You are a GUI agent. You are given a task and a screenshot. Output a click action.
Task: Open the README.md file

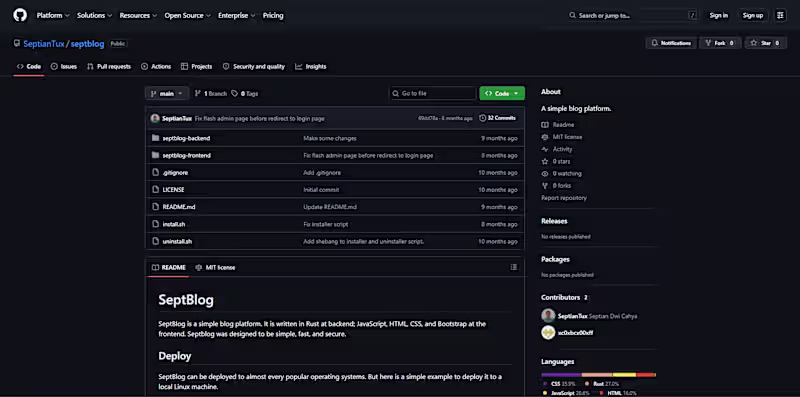pos(179,207)
